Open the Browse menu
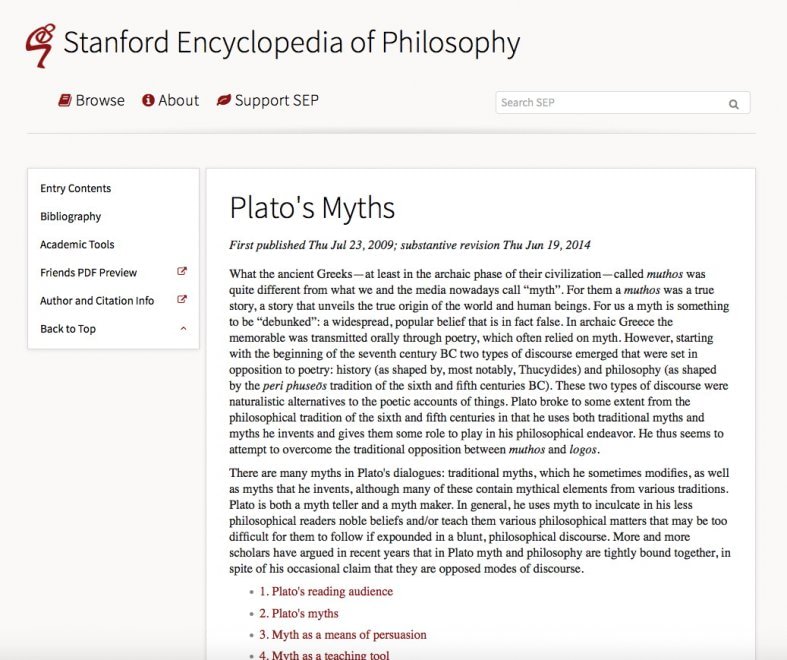 click(x=91, y=100)
